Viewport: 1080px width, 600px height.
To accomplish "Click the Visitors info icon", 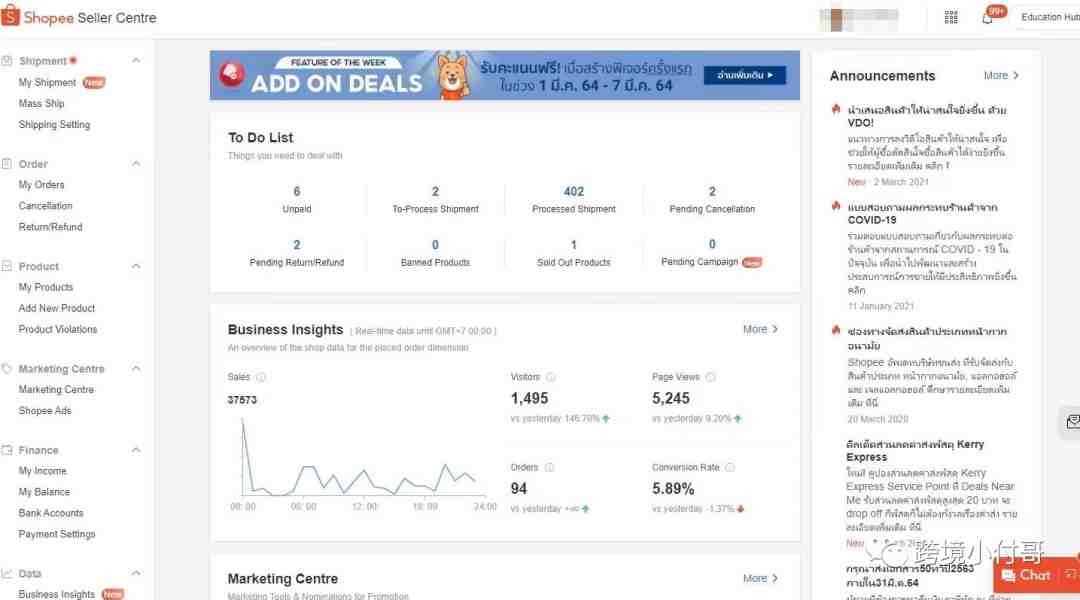I will 550,377.
